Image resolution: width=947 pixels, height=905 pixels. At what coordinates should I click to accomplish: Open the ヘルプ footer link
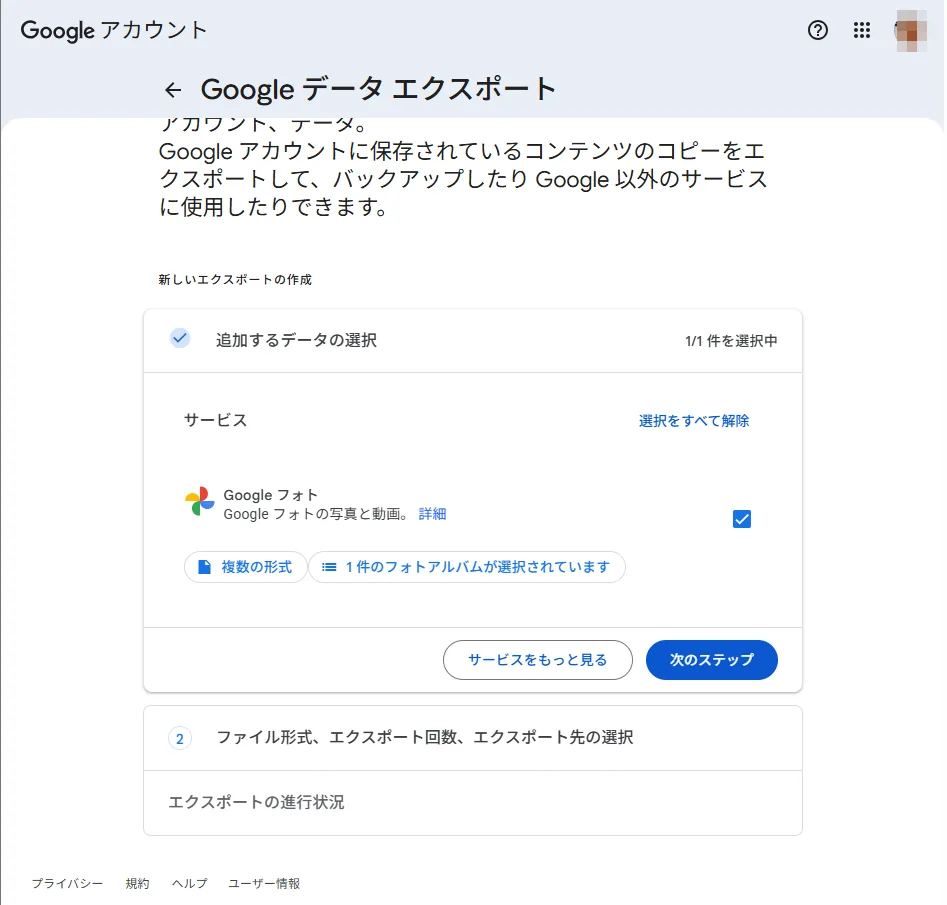[189, 883]
